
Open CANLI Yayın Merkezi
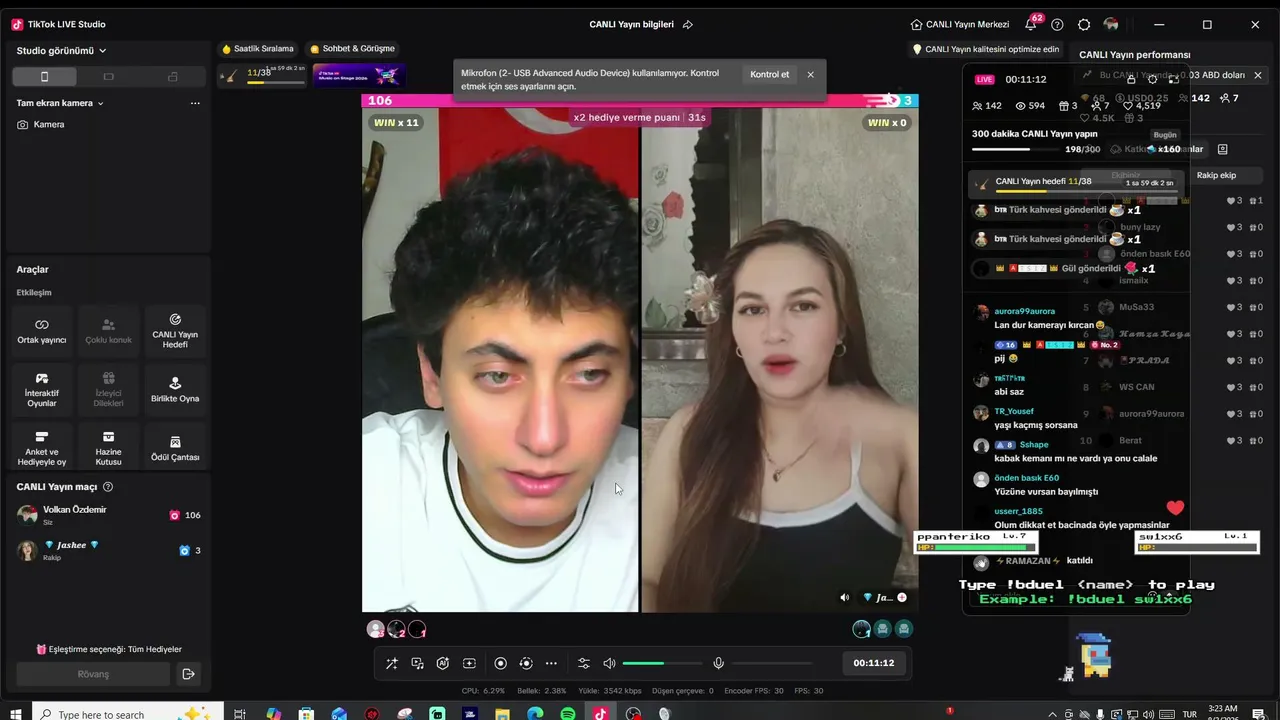(960, 24)
